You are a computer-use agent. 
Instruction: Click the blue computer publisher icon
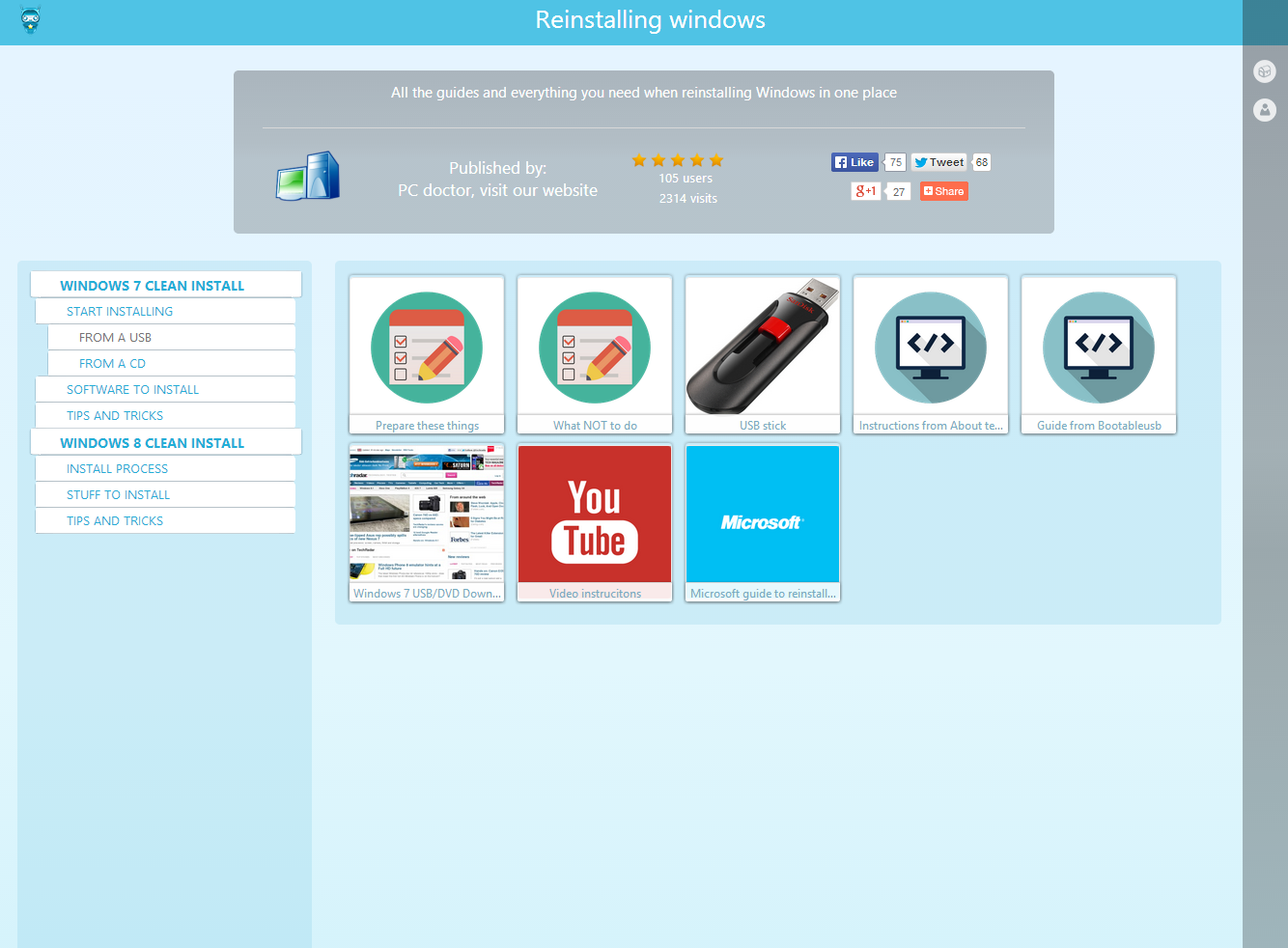click(x=308, y=177)
